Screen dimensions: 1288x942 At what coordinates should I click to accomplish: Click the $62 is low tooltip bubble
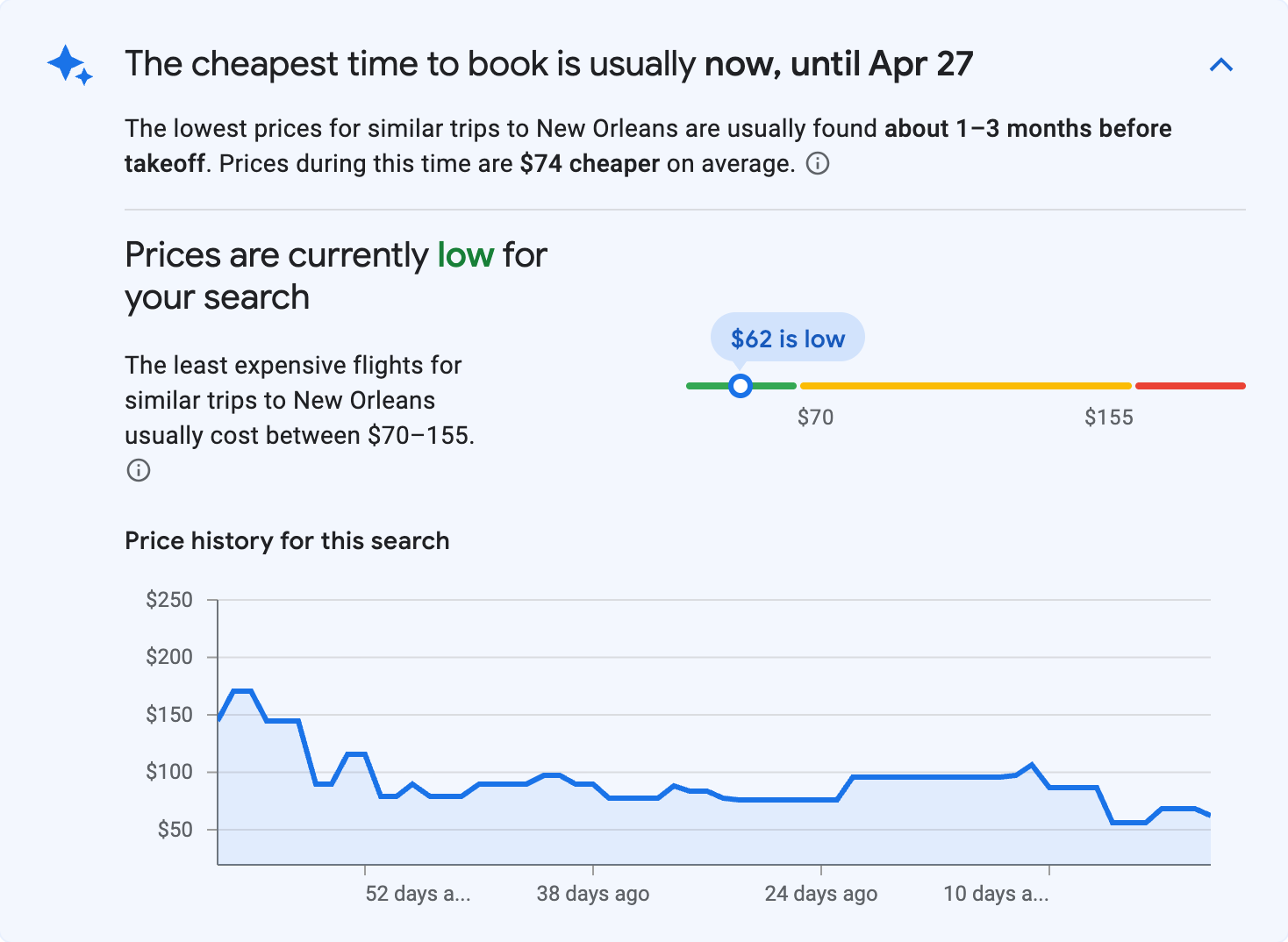pyautogui.click(x=786, y=338)
